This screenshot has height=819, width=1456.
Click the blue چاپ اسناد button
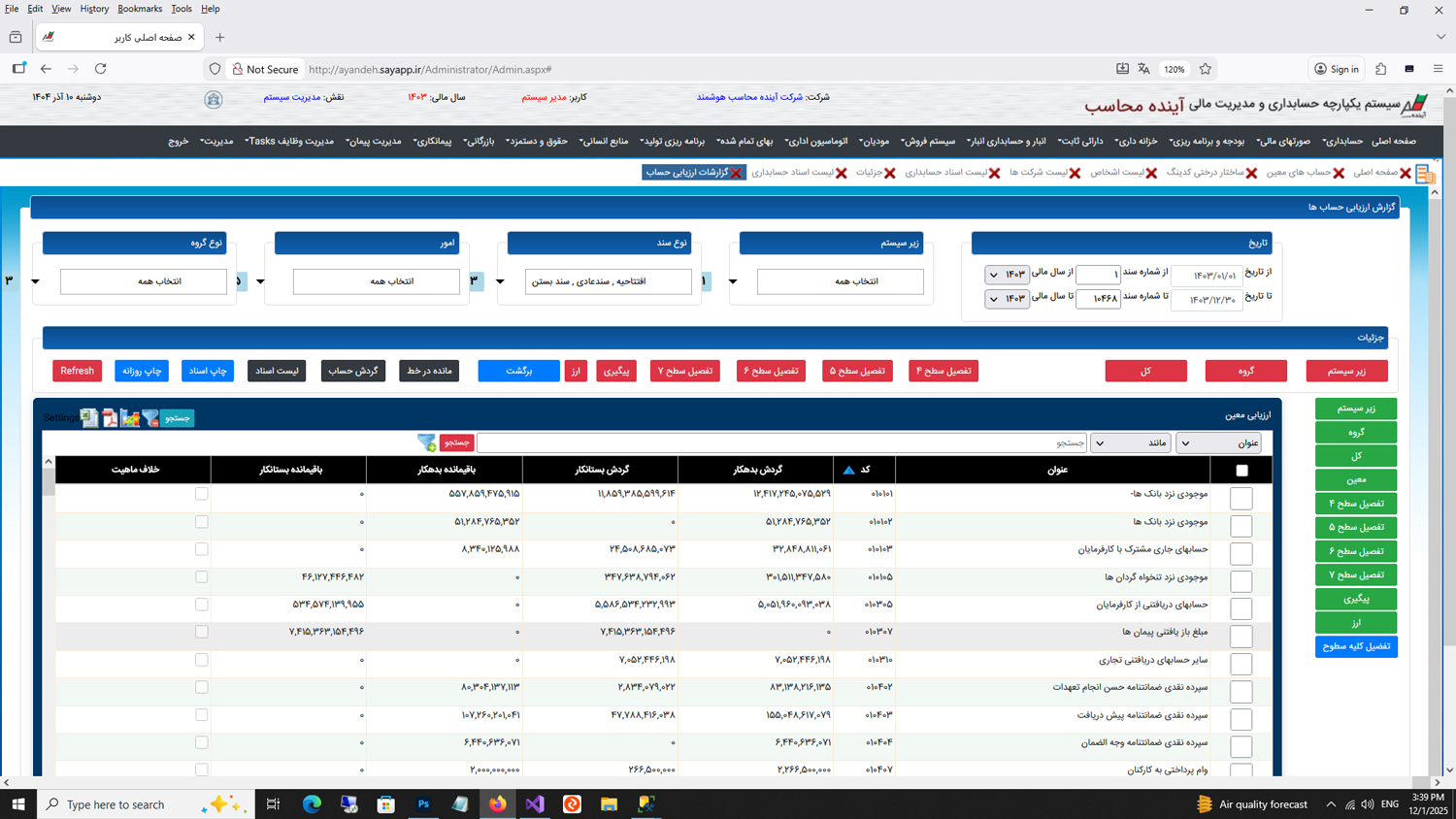coord(208,371)
